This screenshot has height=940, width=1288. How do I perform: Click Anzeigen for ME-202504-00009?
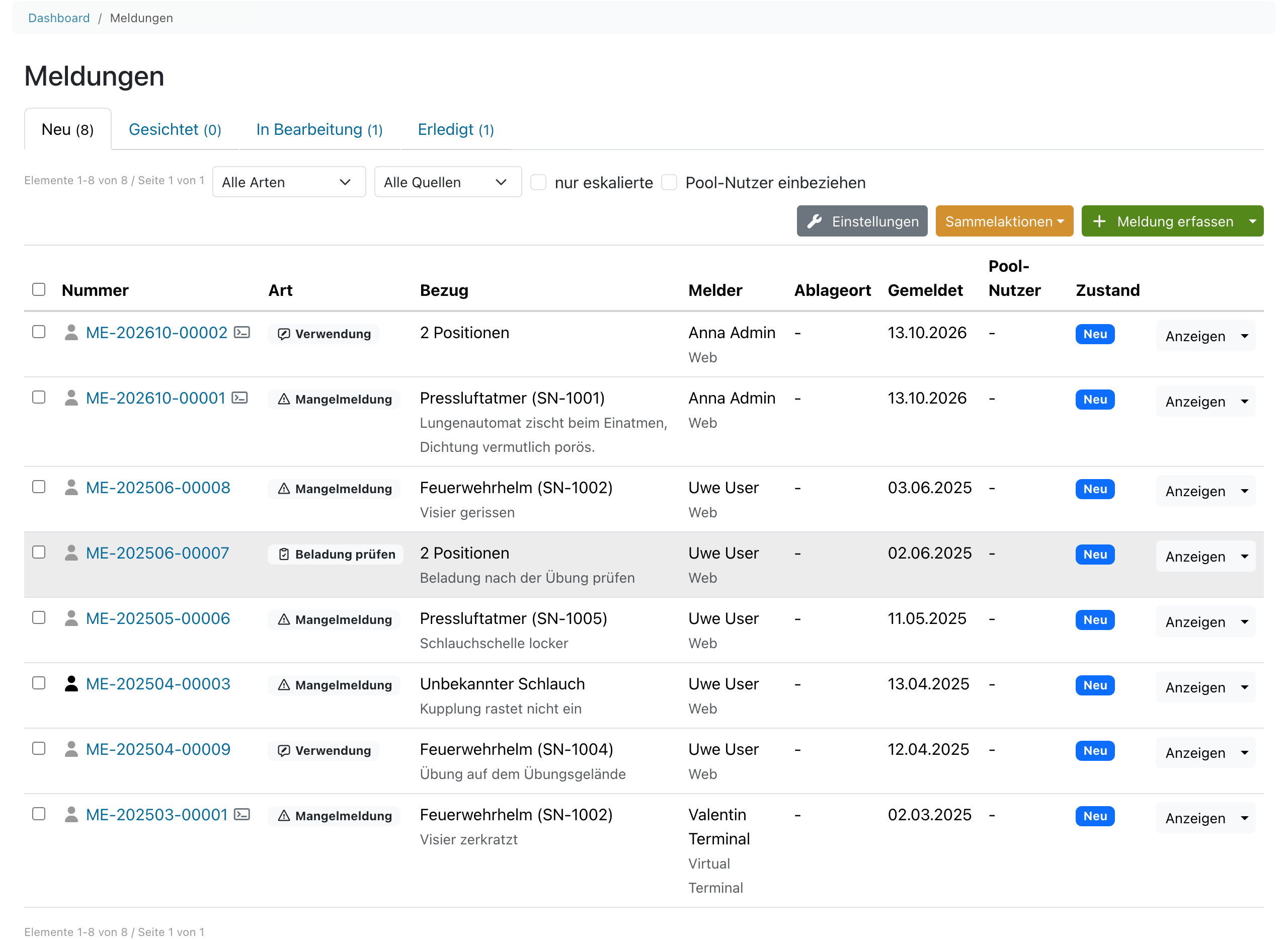click(1195, 752)
